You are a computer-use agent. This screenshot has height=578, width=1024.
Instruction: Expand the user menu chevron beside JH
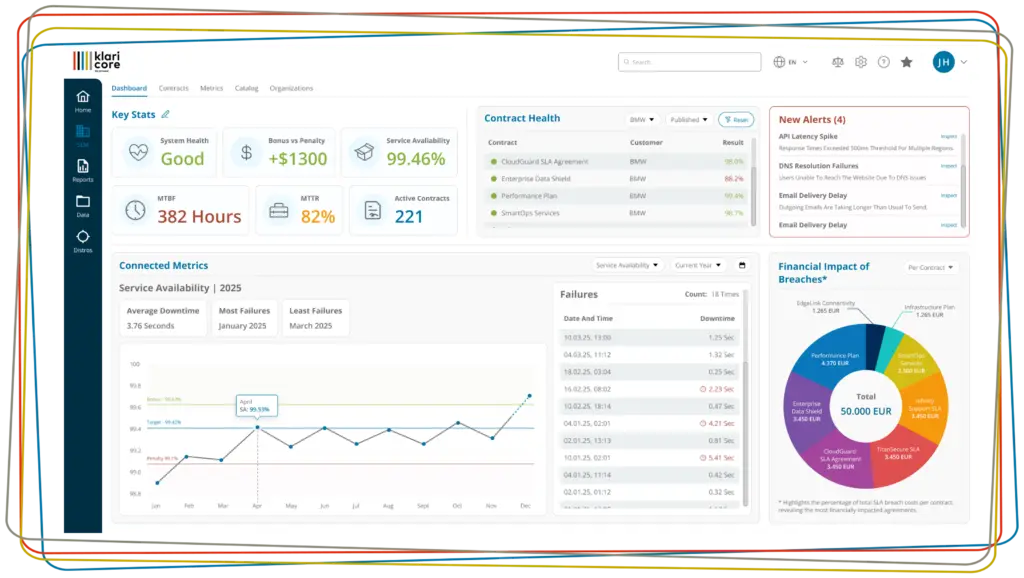pyautogui.click(x=964, y=62)
